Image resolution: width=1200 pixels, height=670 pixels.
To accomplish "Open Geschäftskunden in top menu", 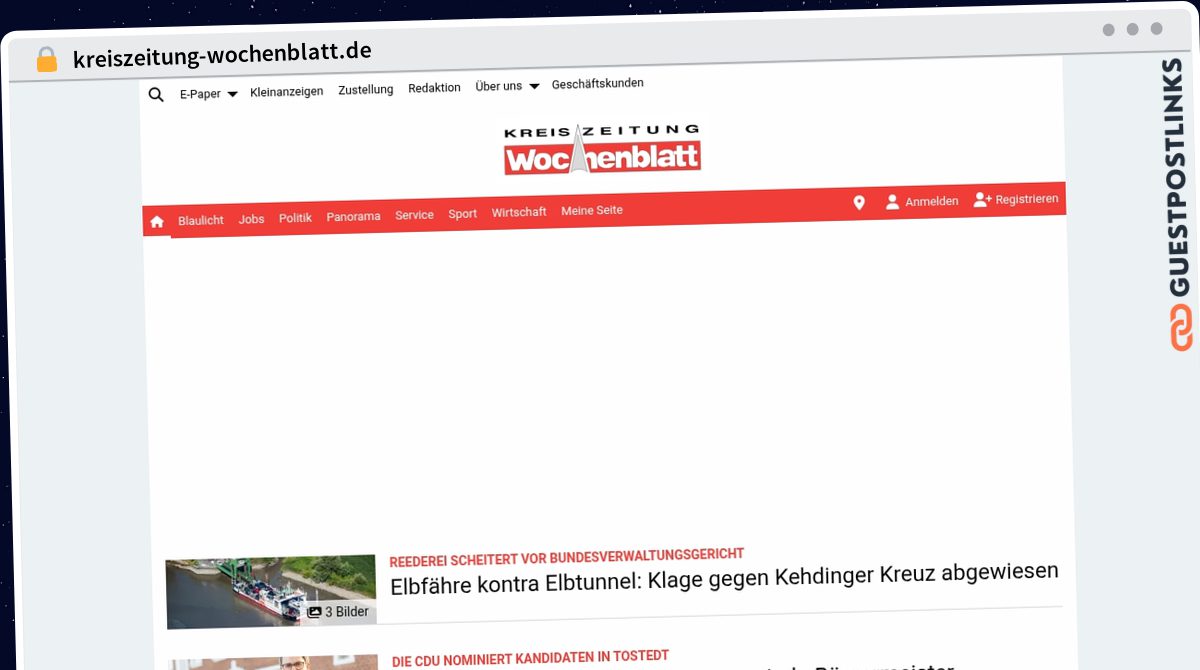I will [598, 84].
